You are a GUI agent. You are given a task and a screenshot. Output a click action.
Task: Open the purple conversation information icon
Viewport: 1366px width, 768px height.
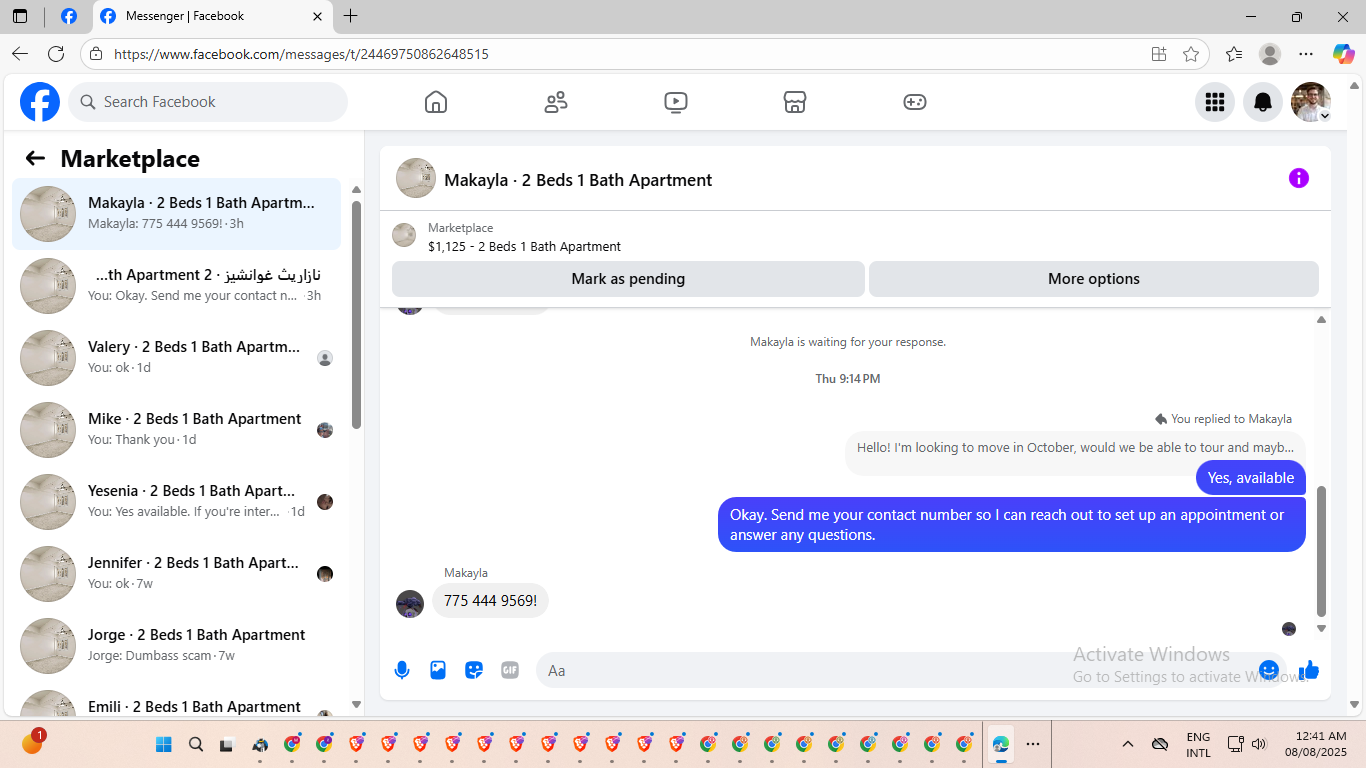pyautogui.click(x=1299, y=178)
